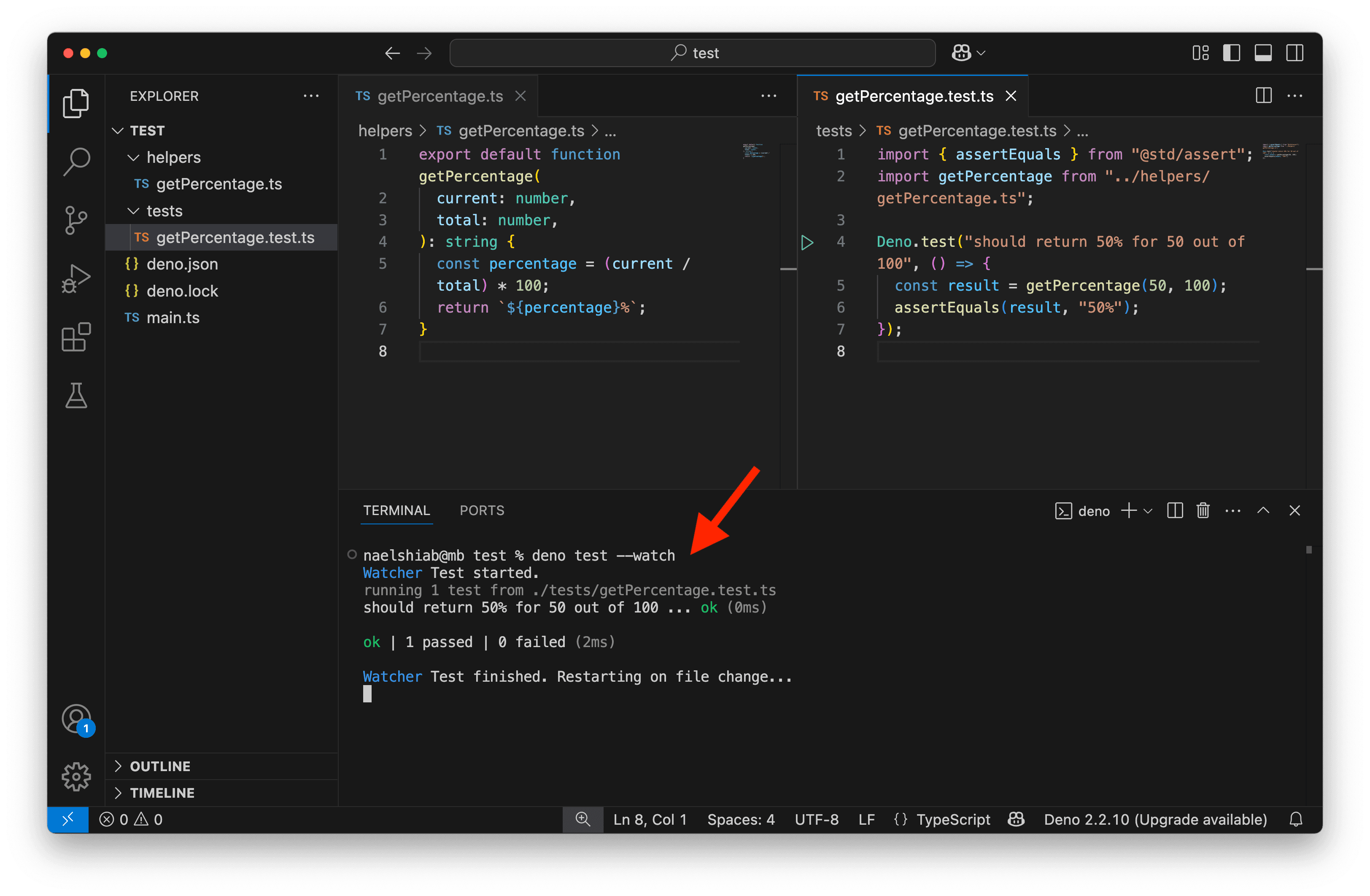This screenshot has height=896, width=1370.
Task: Open more actions for left editor group
Action: click(769, 96)
